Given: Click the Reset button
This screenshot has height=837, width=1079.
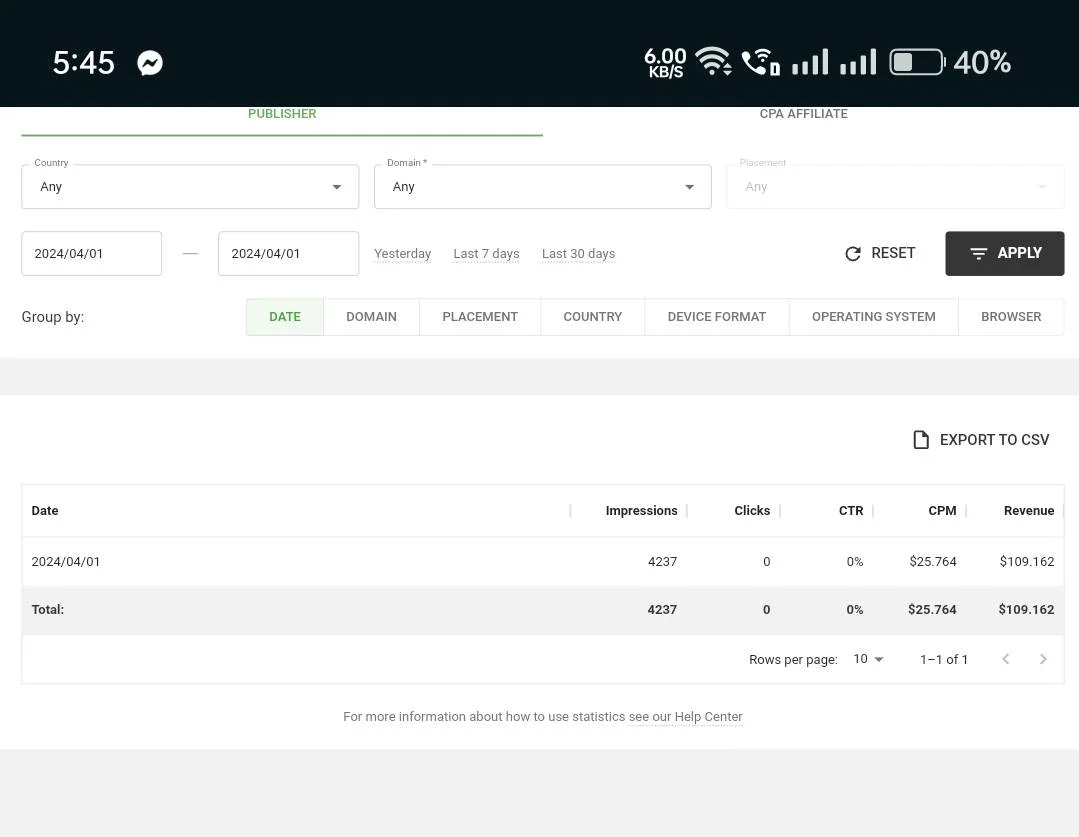Looking at the screenshot, I should (880, 253).
